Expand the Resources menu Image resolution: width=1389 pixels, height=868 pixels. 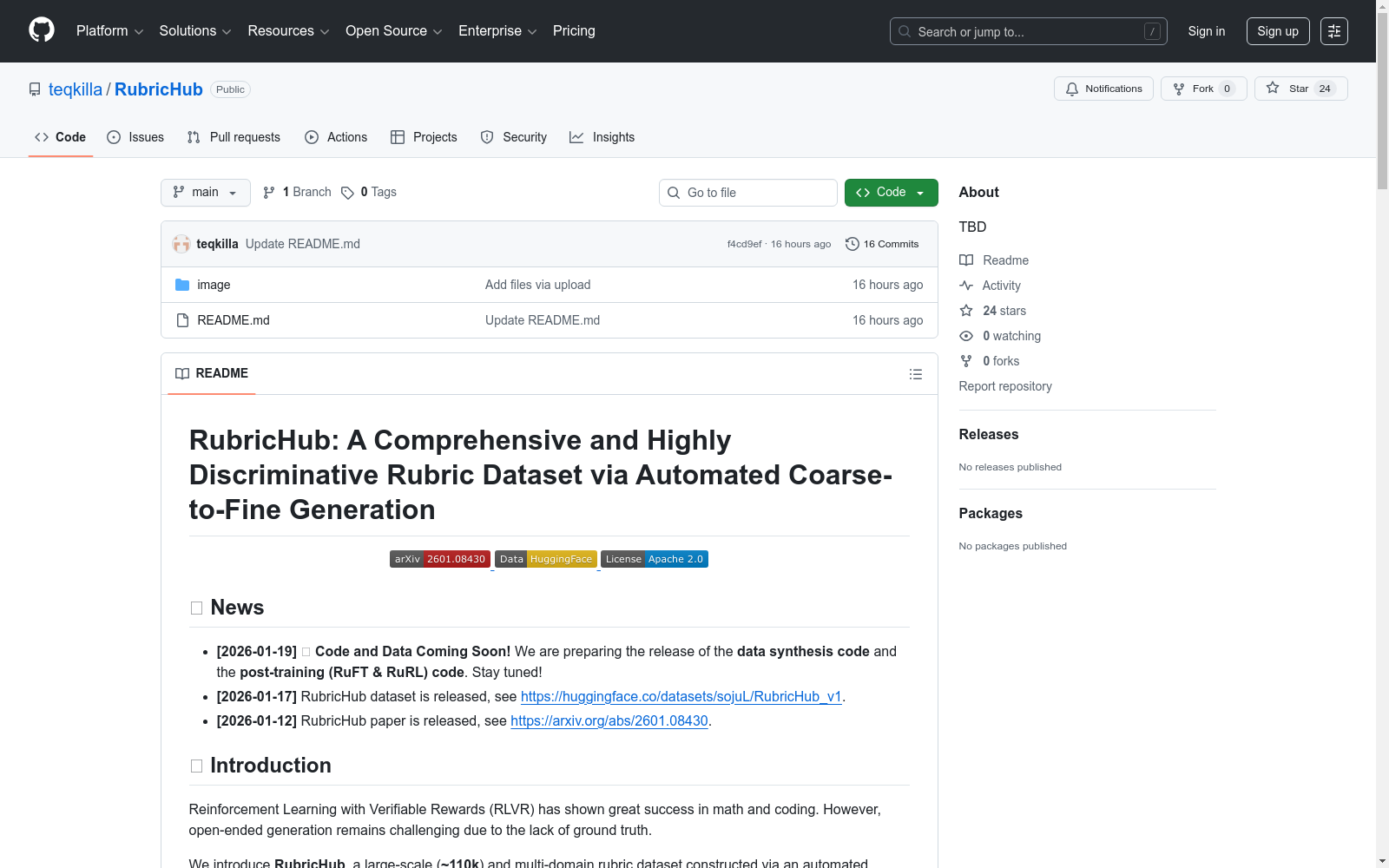point(288,31)
